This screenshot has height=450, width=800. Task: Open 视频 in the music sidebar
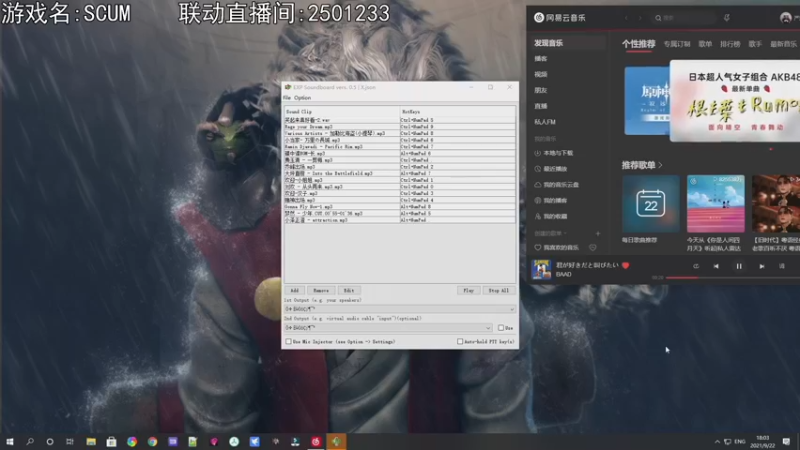[x=541, y=74]
